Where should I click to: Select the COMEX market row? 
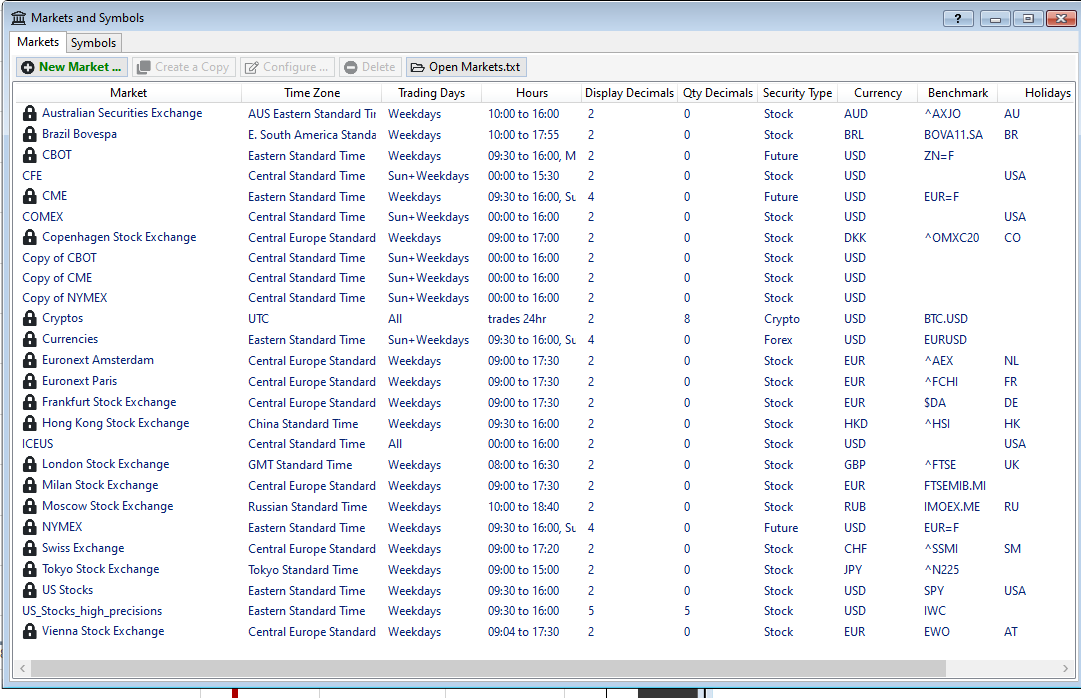tap(543, 217)
